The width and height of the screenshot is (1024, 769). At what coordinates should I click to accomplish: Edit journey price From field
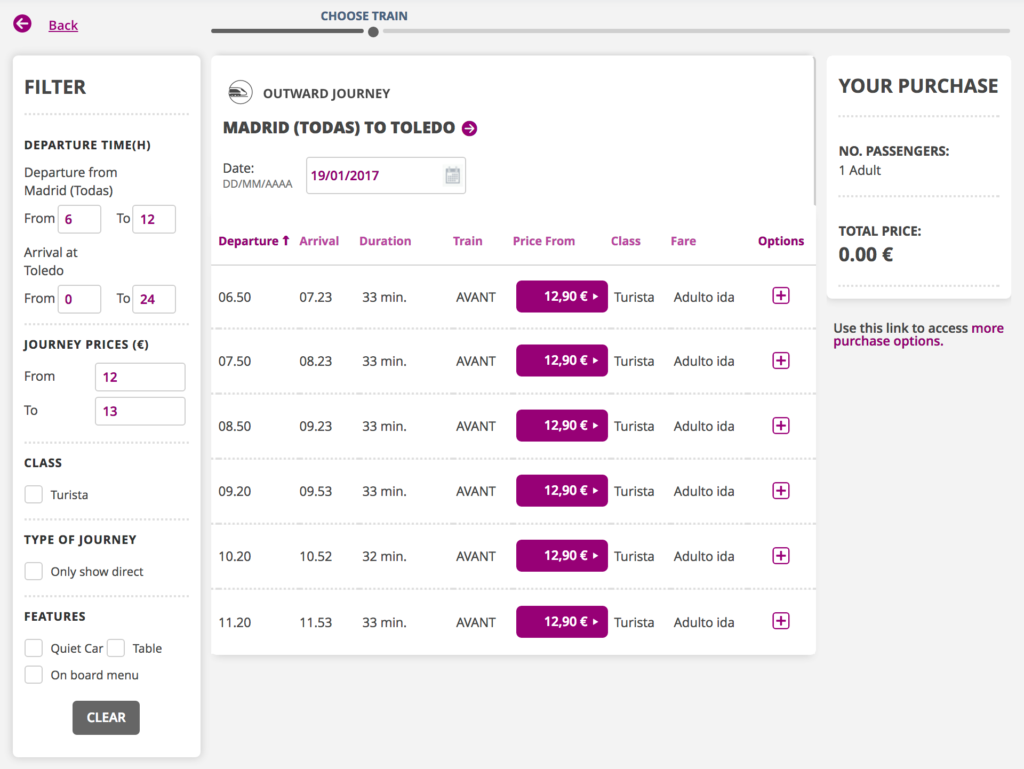(x=140, y=377)
